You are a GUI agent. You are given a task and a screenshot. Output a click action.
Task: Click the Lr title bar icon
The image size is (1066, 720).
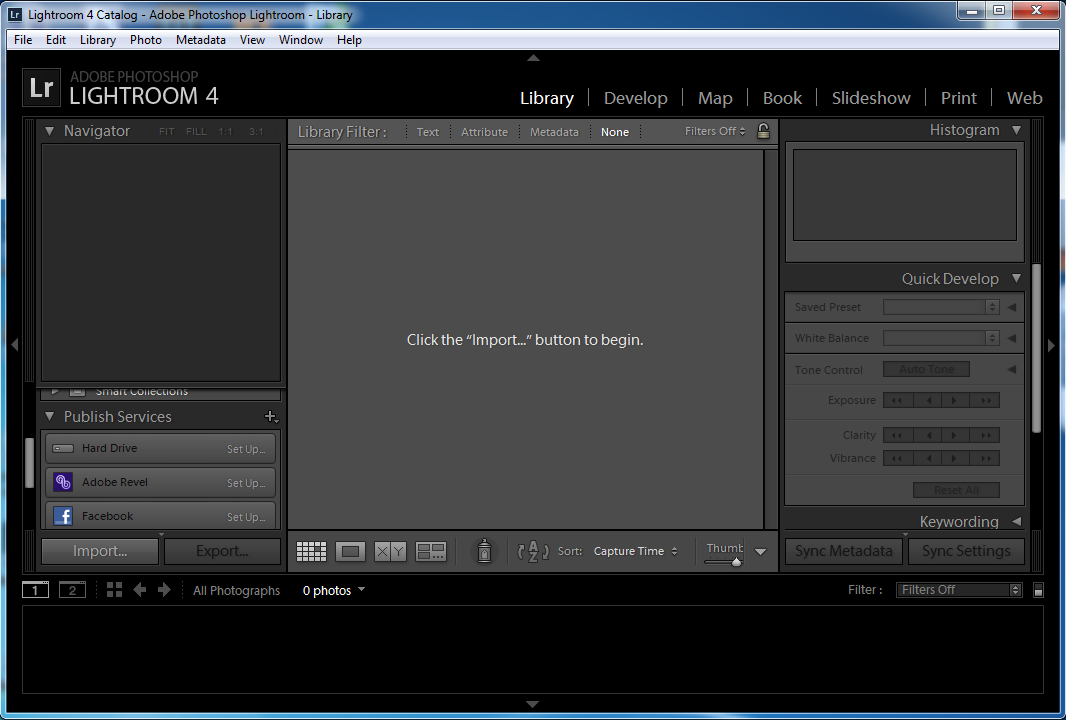tap(14, 14)
